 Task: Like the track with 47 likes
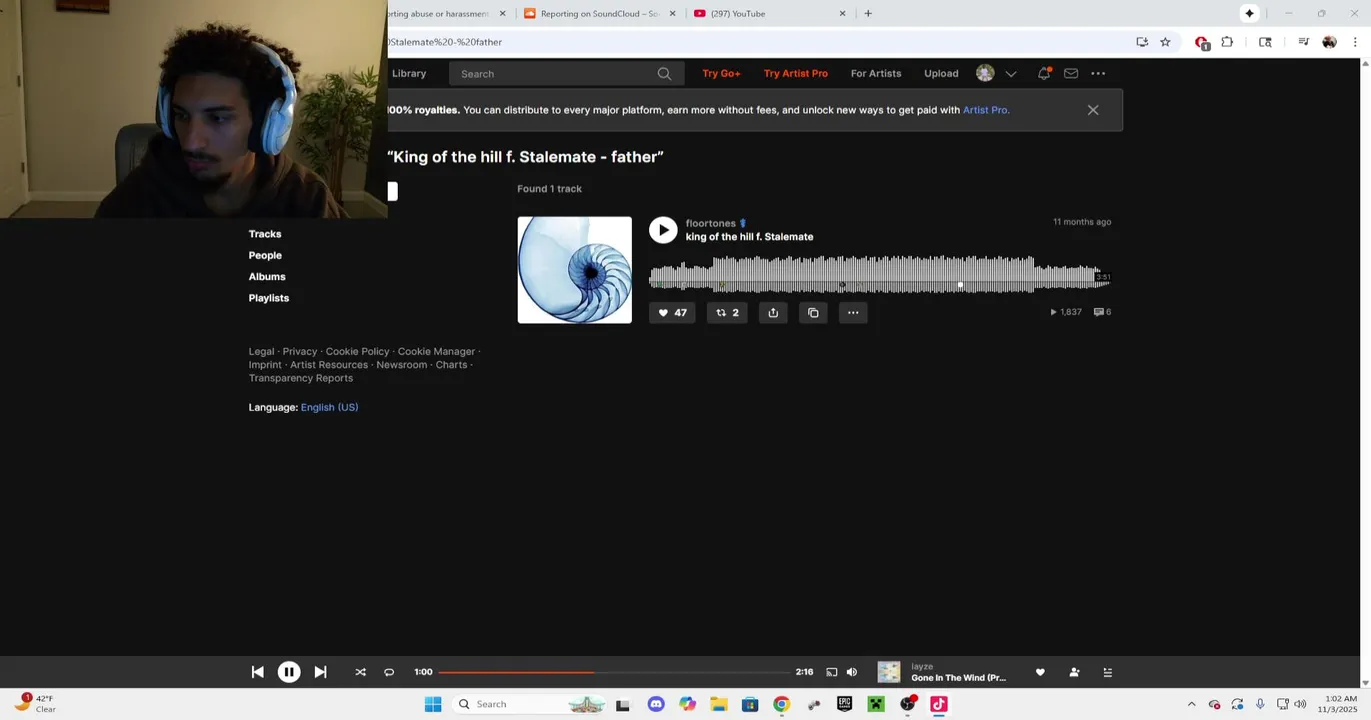(672, 313)
